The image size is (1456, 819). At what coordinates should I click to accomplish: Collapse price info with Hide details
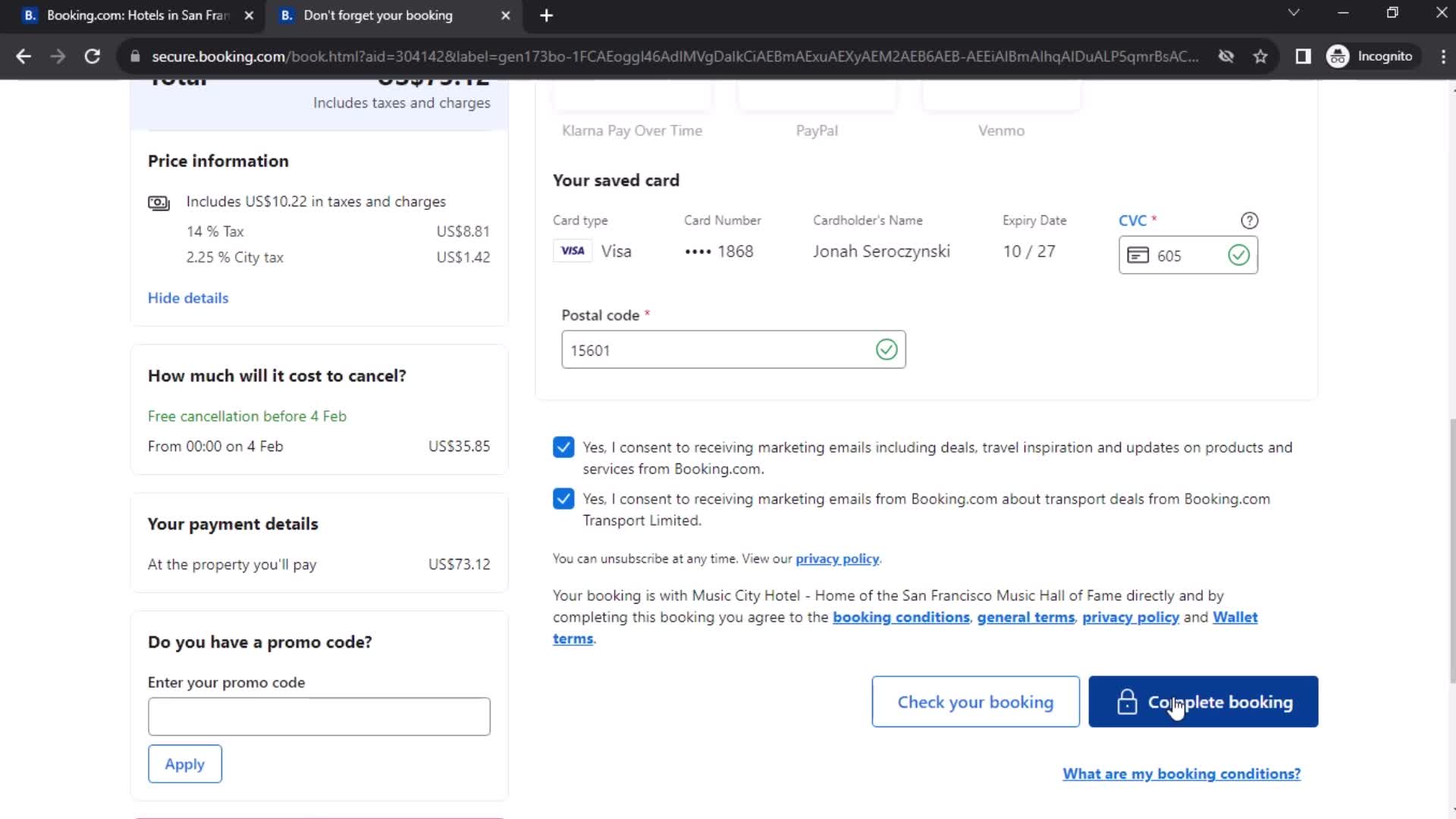(x=188, y=298)
